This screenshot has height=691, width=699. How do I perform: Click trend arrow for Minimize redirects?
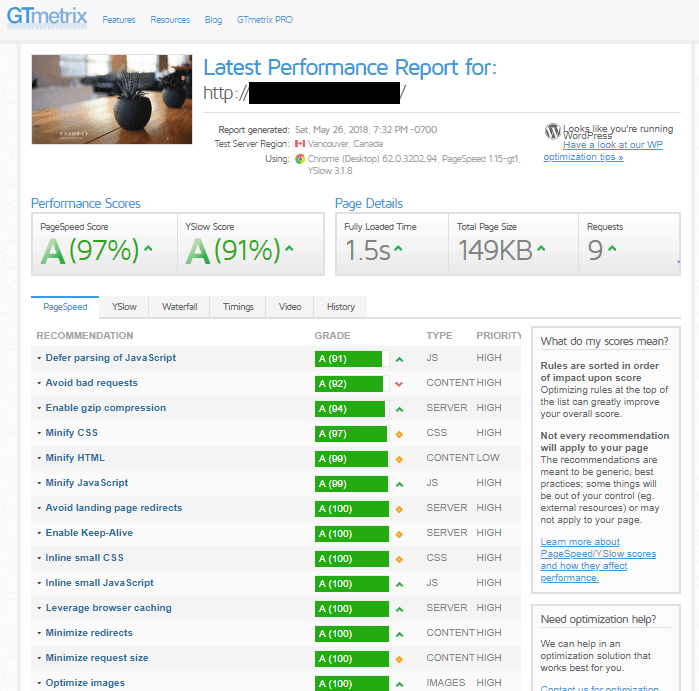[x=399, y=634]
